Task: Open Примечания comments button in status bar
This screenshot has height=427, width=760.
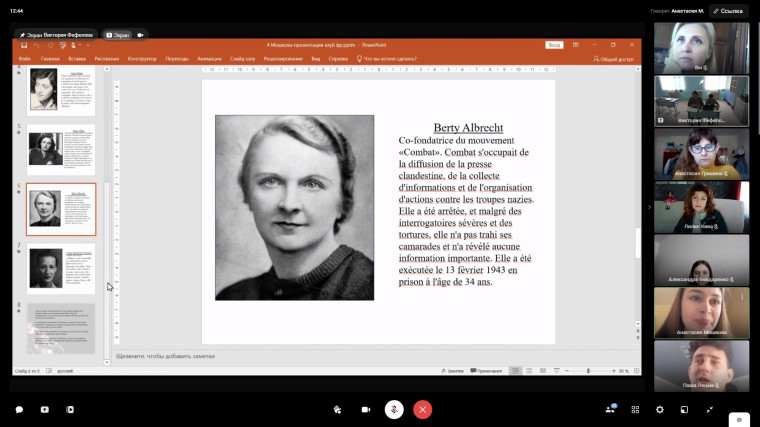Action: 486,371
